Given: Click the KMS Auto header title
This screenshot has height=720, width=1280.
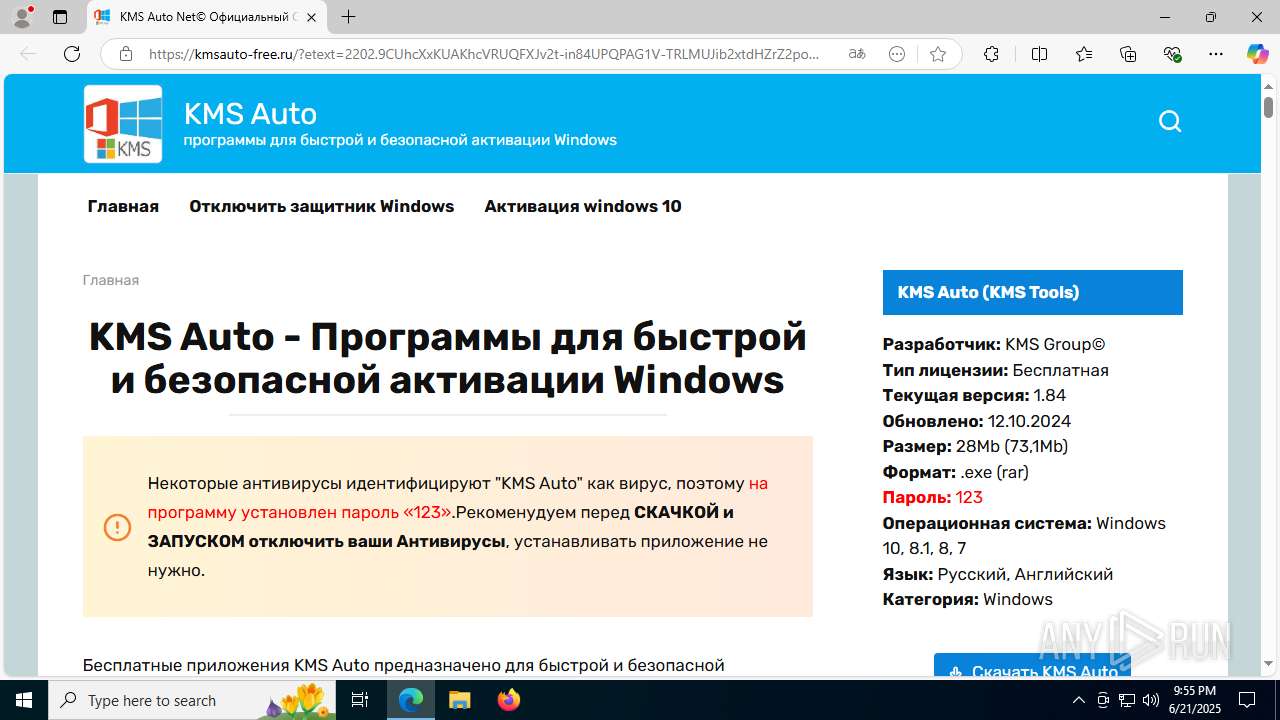Looking at the screenshot, I should [250, 113].
